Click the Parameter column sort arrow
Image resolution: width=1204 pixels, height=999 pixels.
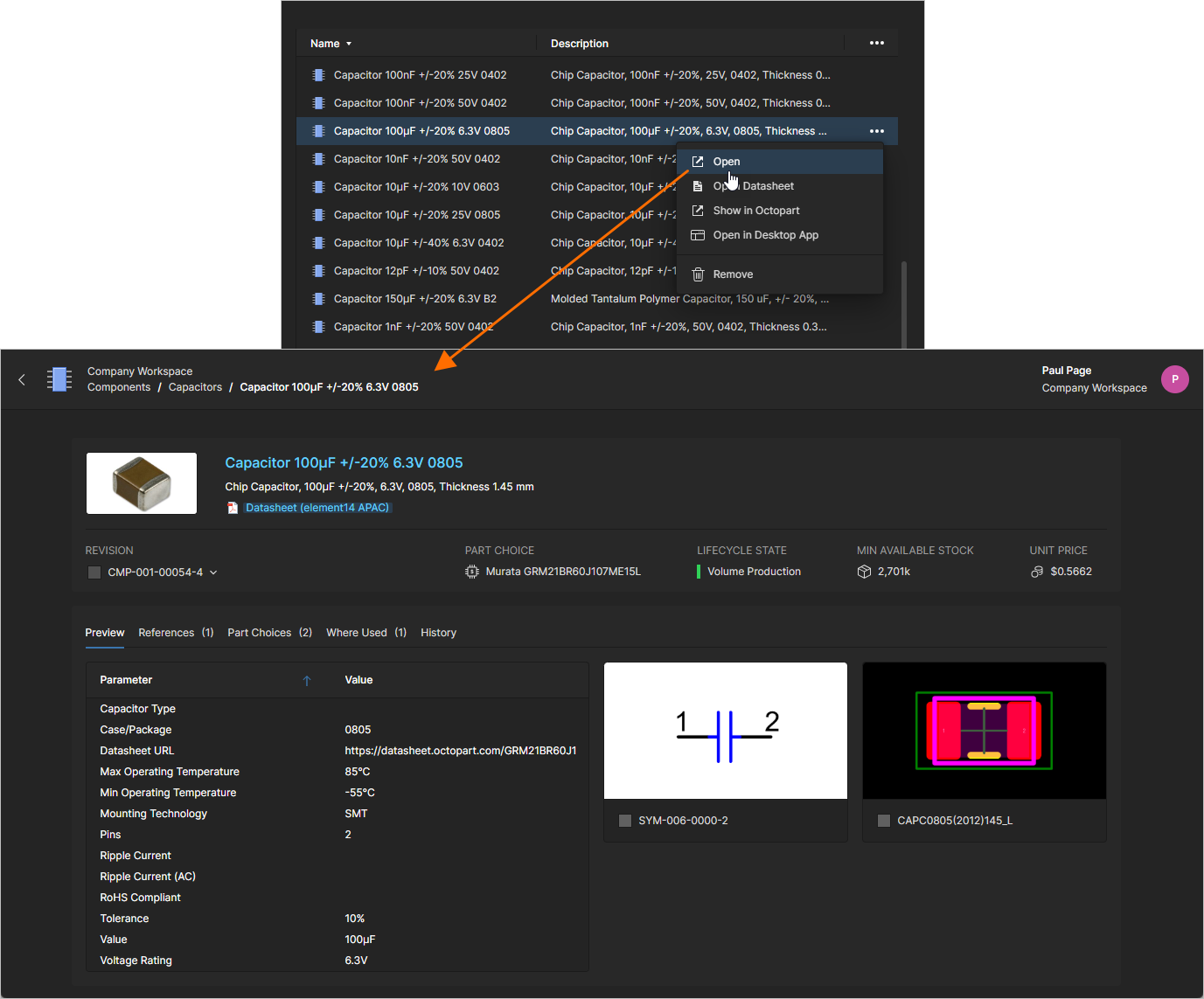(x=307, y=679)
